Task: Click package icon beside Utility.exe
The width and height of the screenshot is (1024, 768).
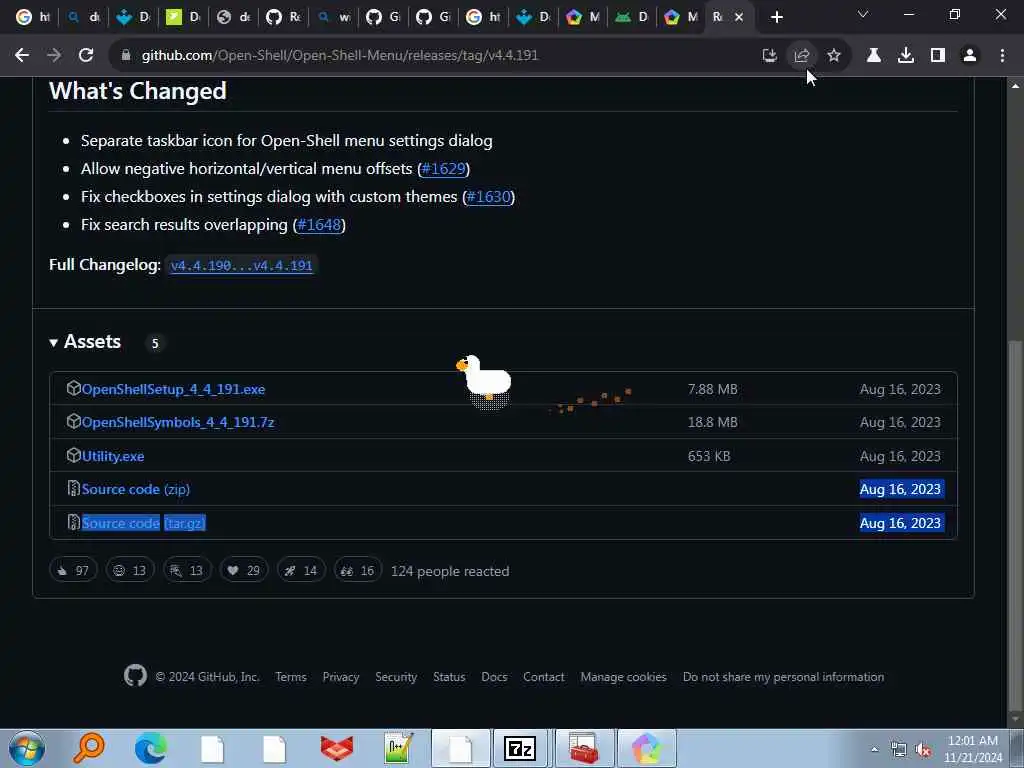Action: point(74,455)
